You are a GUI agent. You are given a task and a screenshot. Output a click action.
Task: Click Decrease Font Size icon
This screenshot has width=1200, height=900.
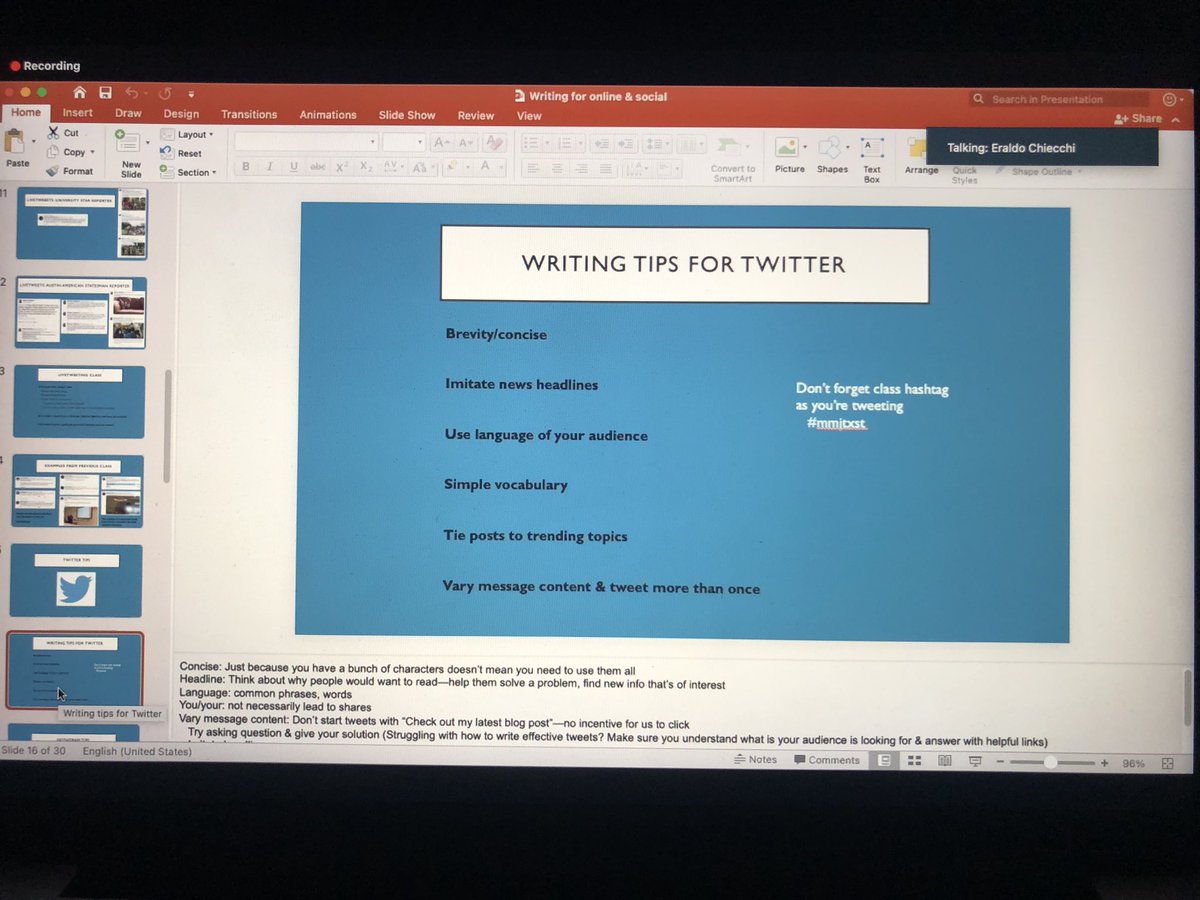coord(467,143)
